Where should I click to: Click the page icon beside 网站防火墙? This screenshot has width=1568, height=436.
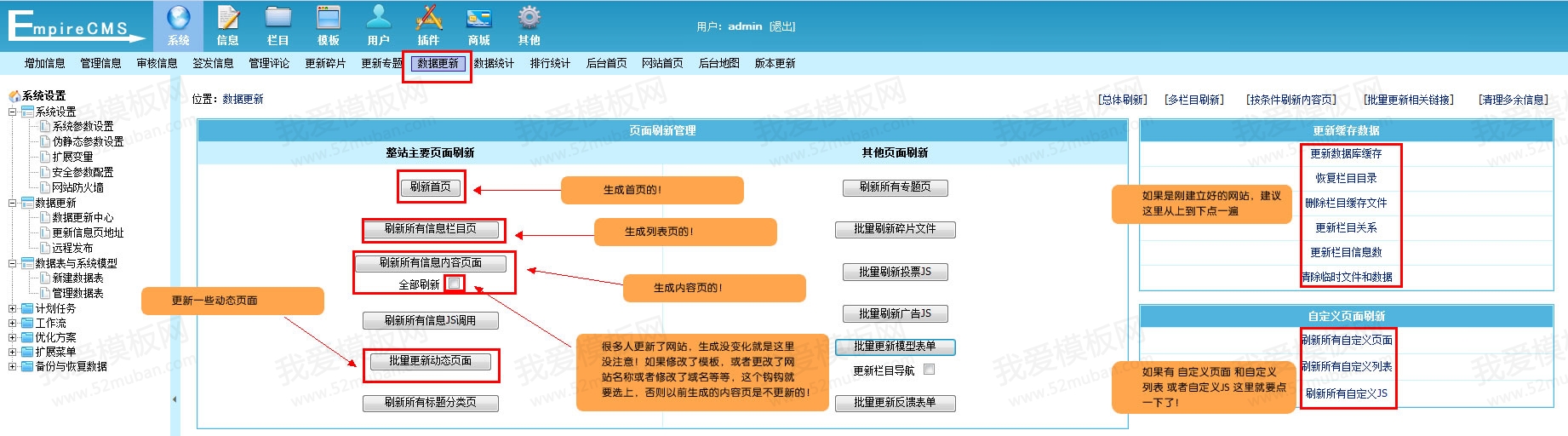coord(45,187)
